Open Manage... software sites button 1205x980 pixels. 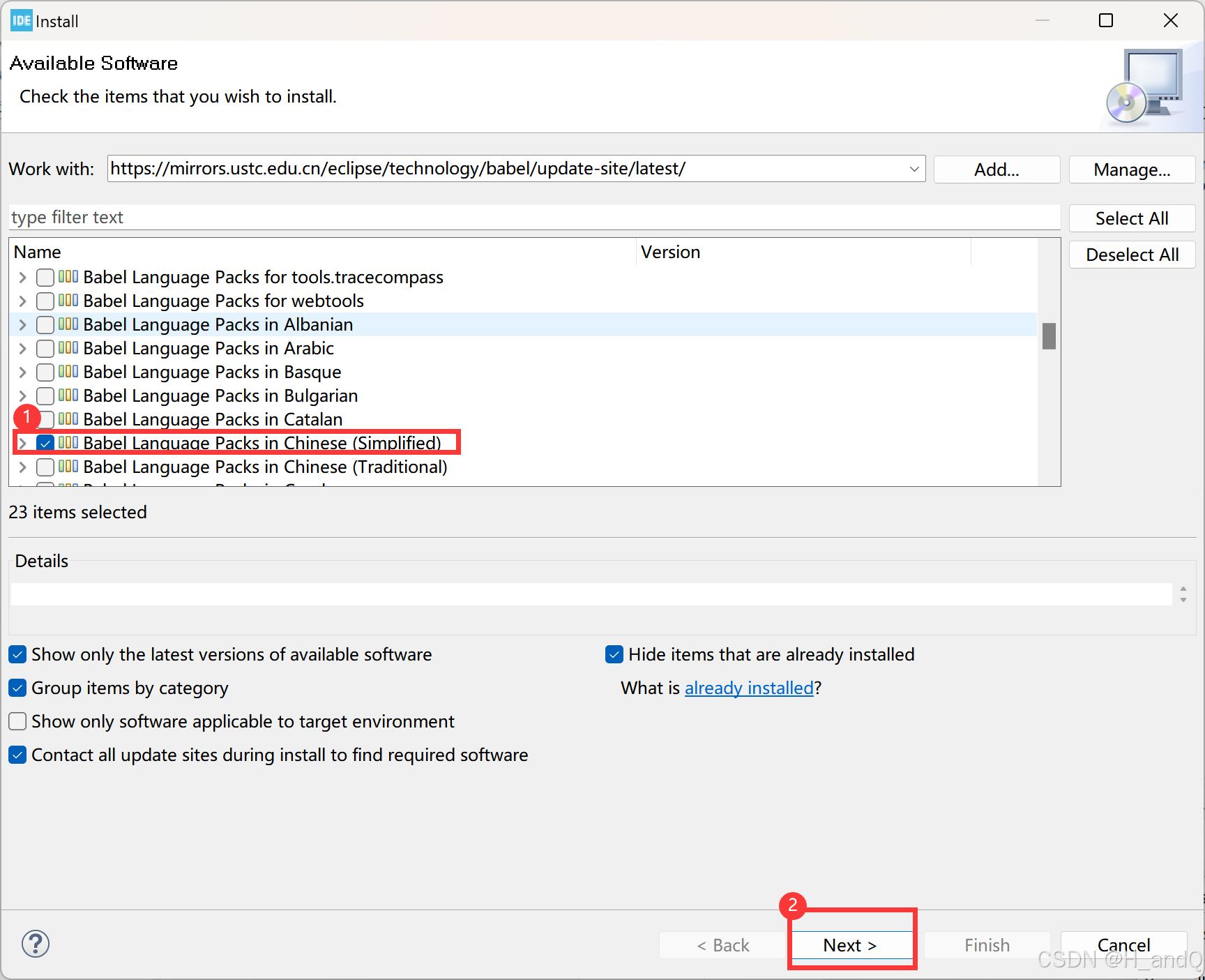coord(1132,169)
